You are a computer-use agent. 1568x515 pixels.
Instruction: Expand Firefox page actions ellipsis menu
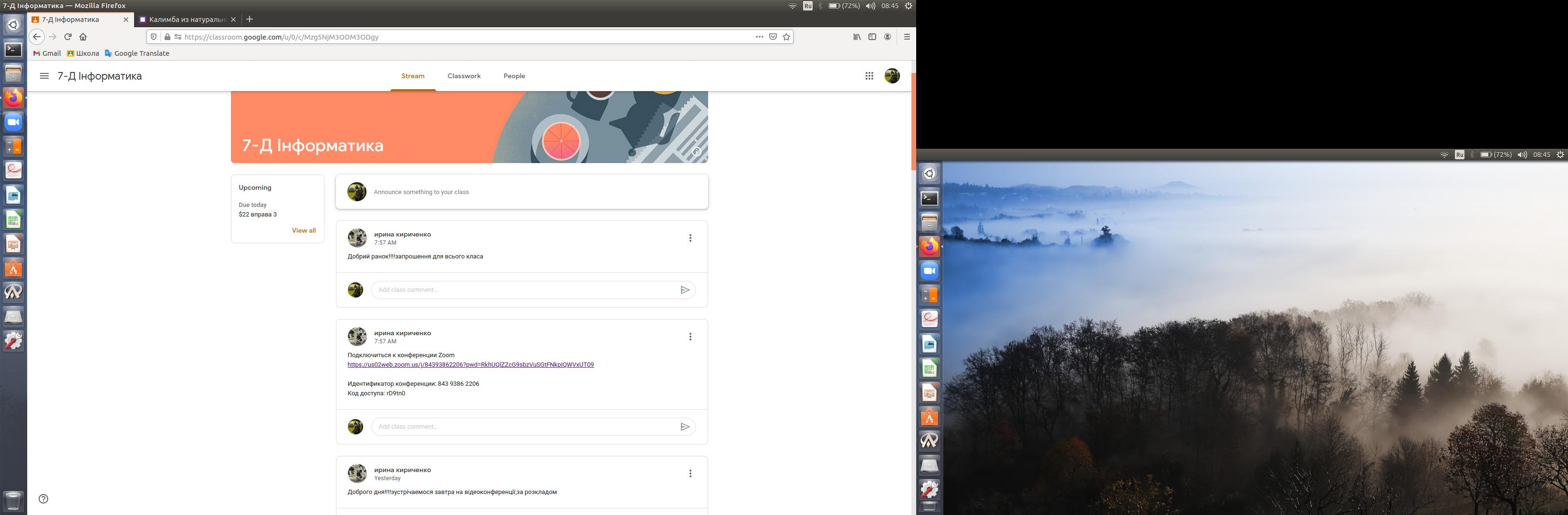[x=759, y=37]
